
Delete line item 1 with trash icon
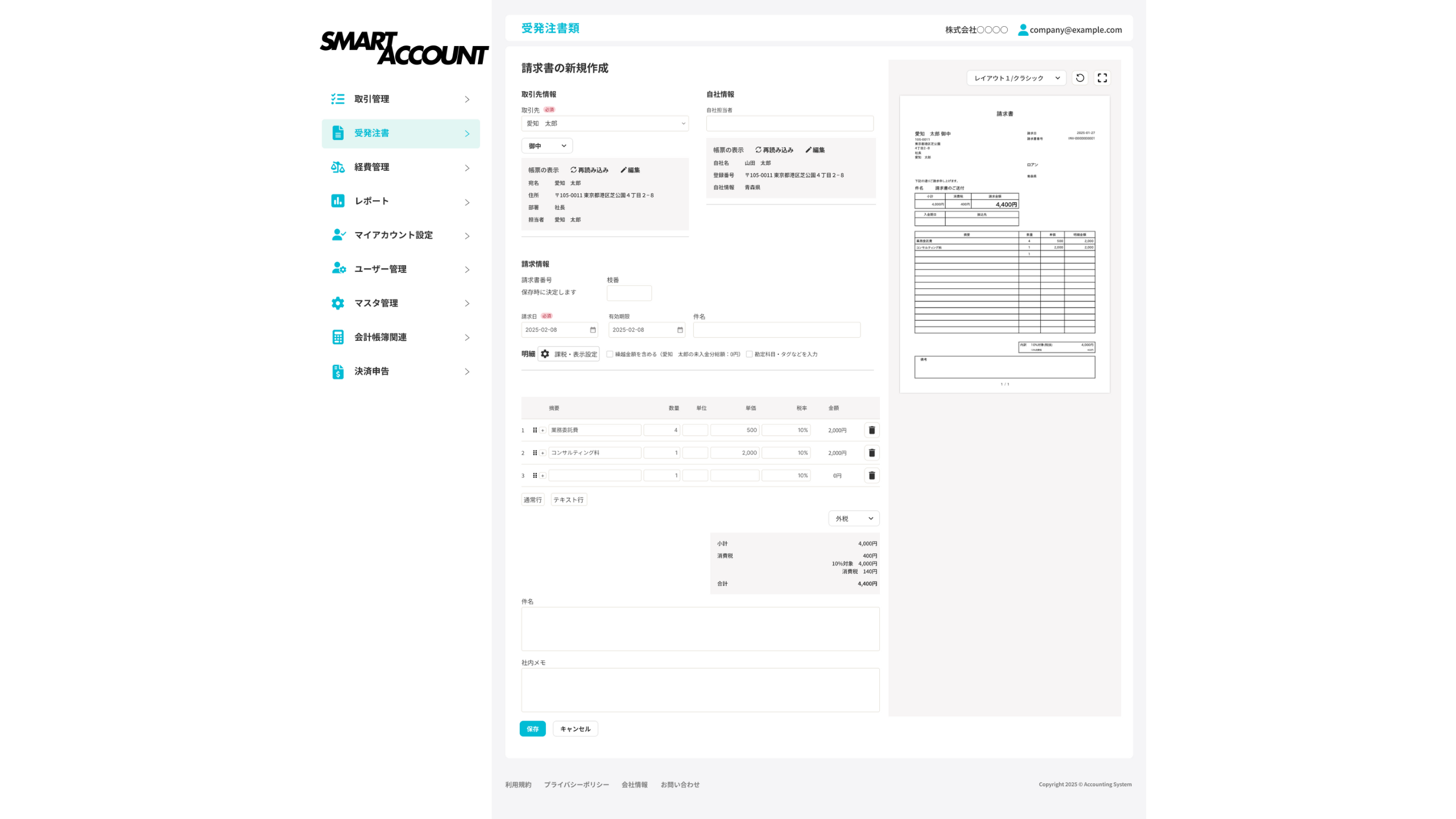coord(871,430)
